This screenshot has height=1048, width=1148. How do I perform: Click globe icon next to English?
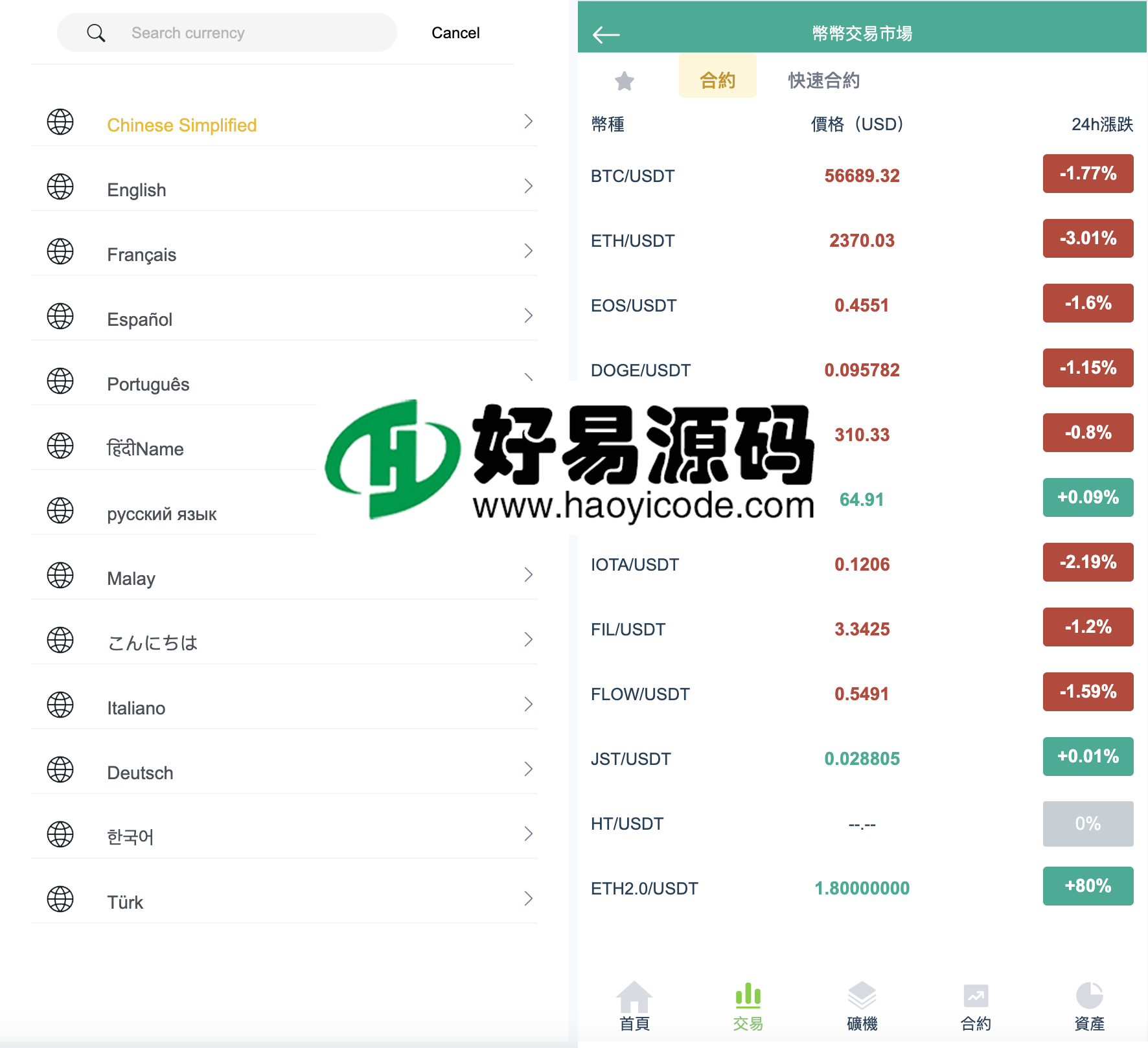60,187
